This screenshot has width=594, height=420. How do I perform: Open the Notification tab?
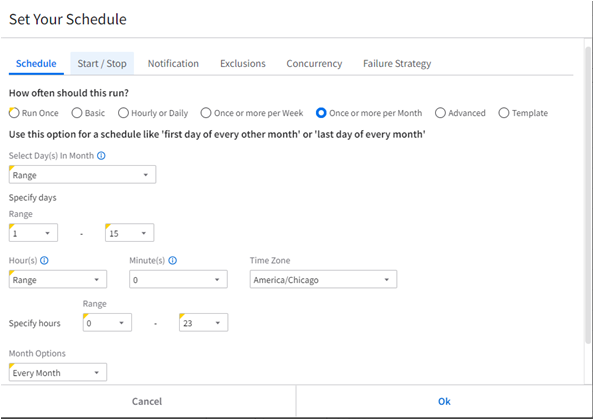pyautogui.click(x=173, y=64)
